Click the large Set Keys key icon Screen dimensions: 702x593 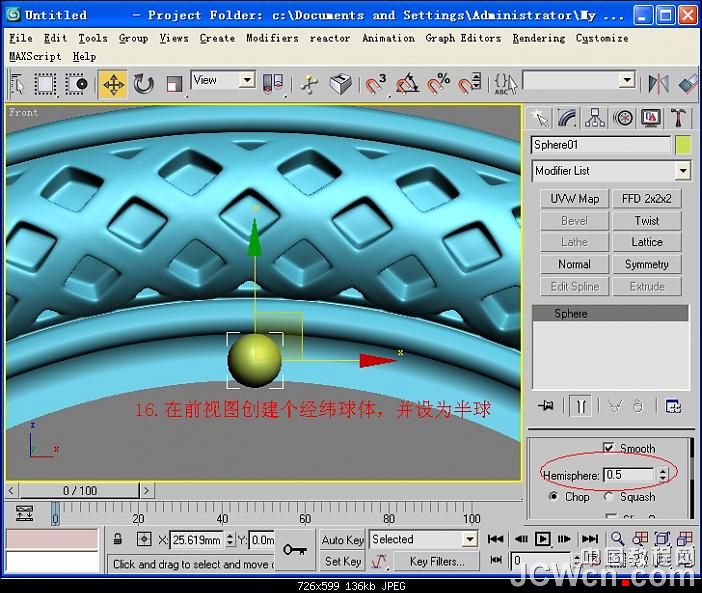click(295, 549)
